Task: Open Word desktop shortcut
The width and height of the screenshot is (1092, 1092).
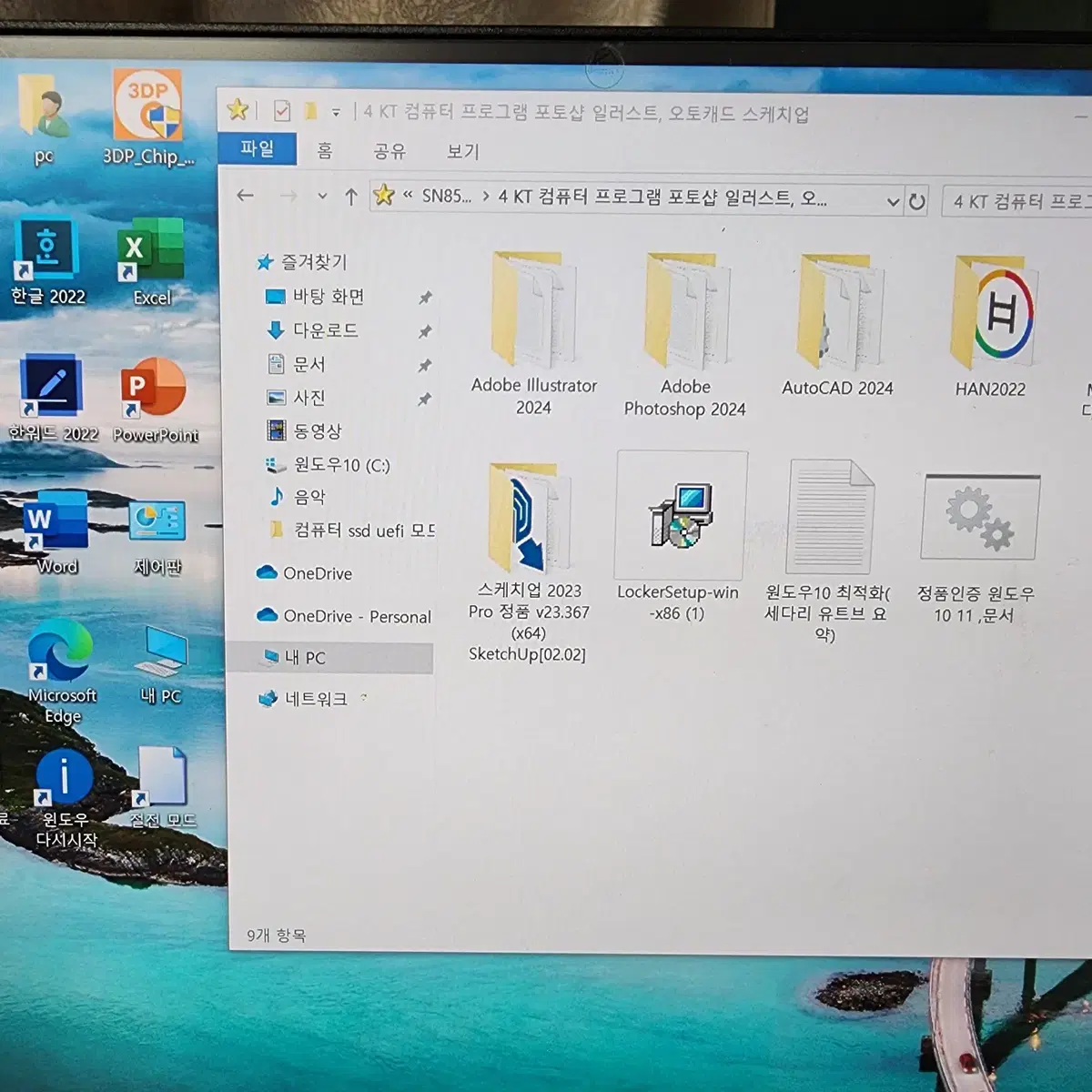Action: (56, 533)
